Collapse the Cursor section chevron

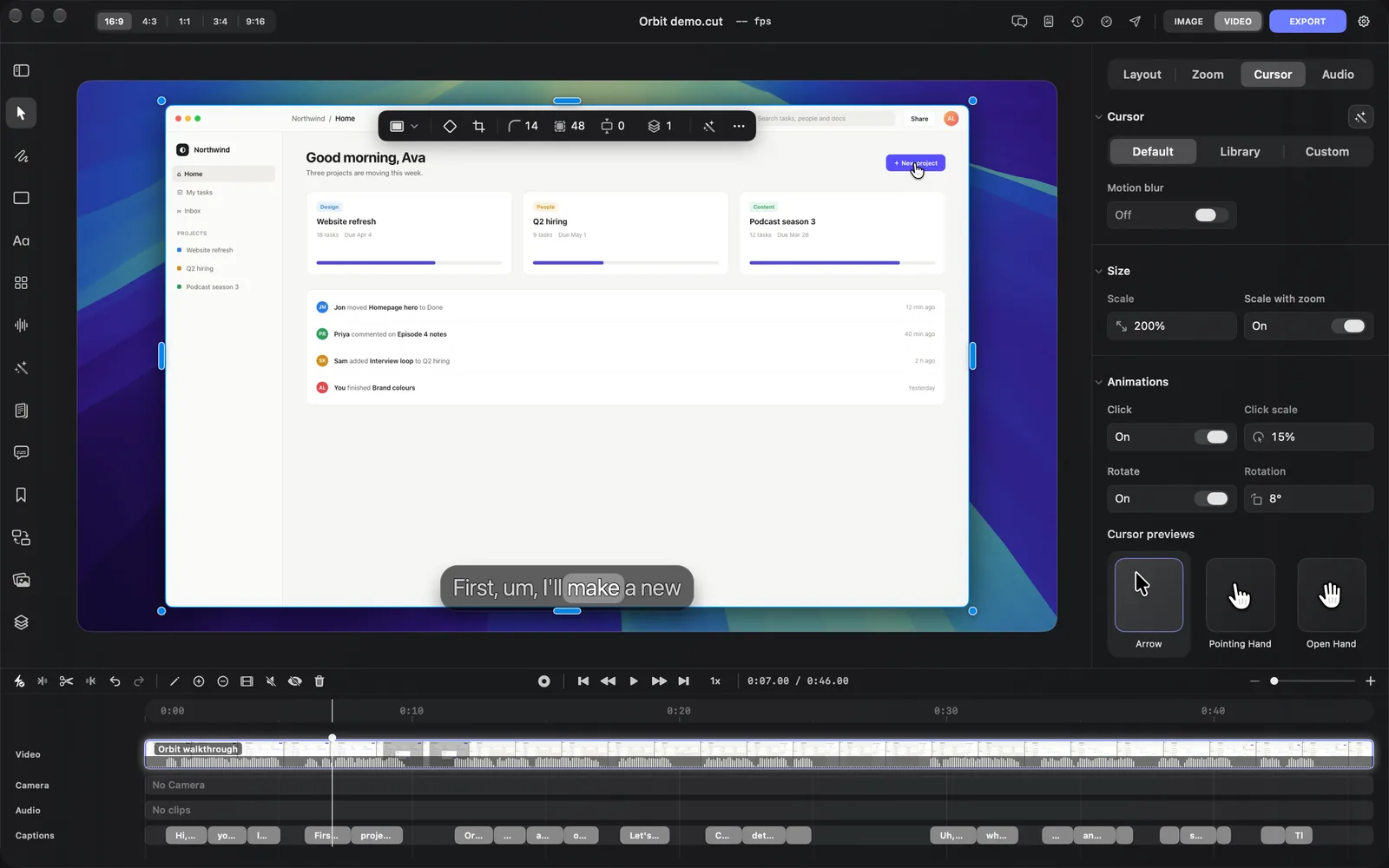[1098, 117]
